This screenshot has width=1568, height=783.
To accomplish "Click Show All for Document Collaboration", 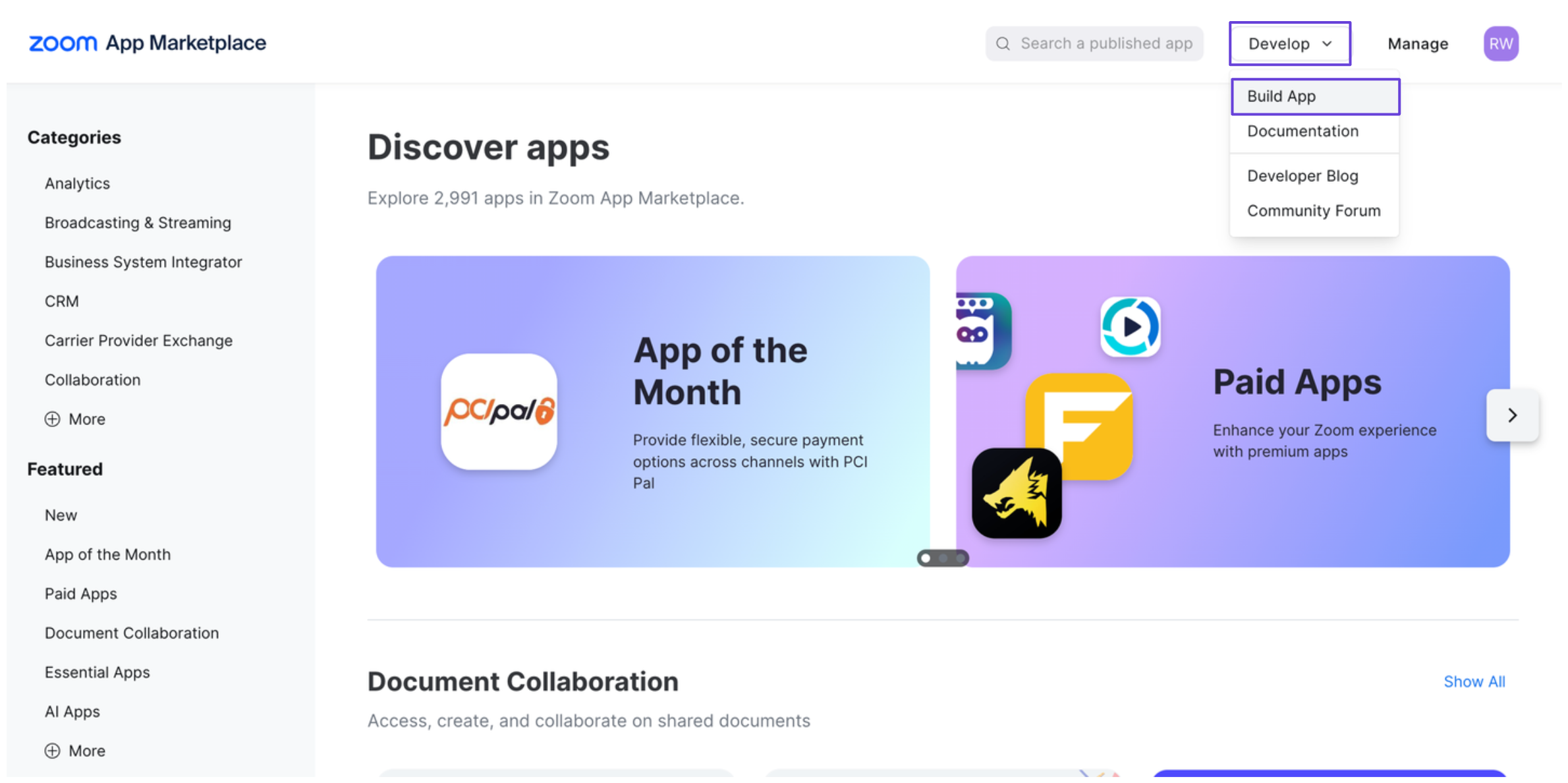I will 1474,681.
